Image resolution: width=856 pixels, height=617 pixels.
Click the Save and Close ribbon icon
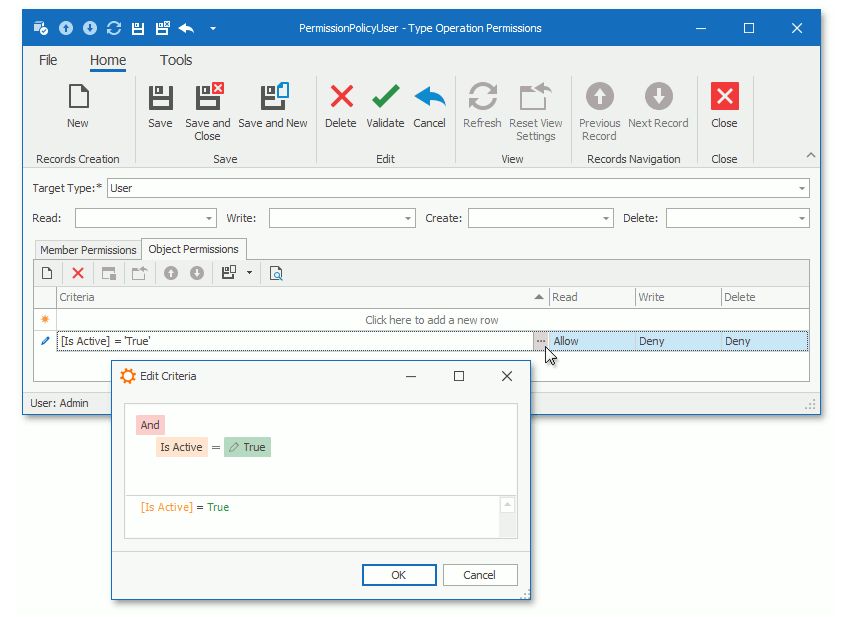(207, 97)
